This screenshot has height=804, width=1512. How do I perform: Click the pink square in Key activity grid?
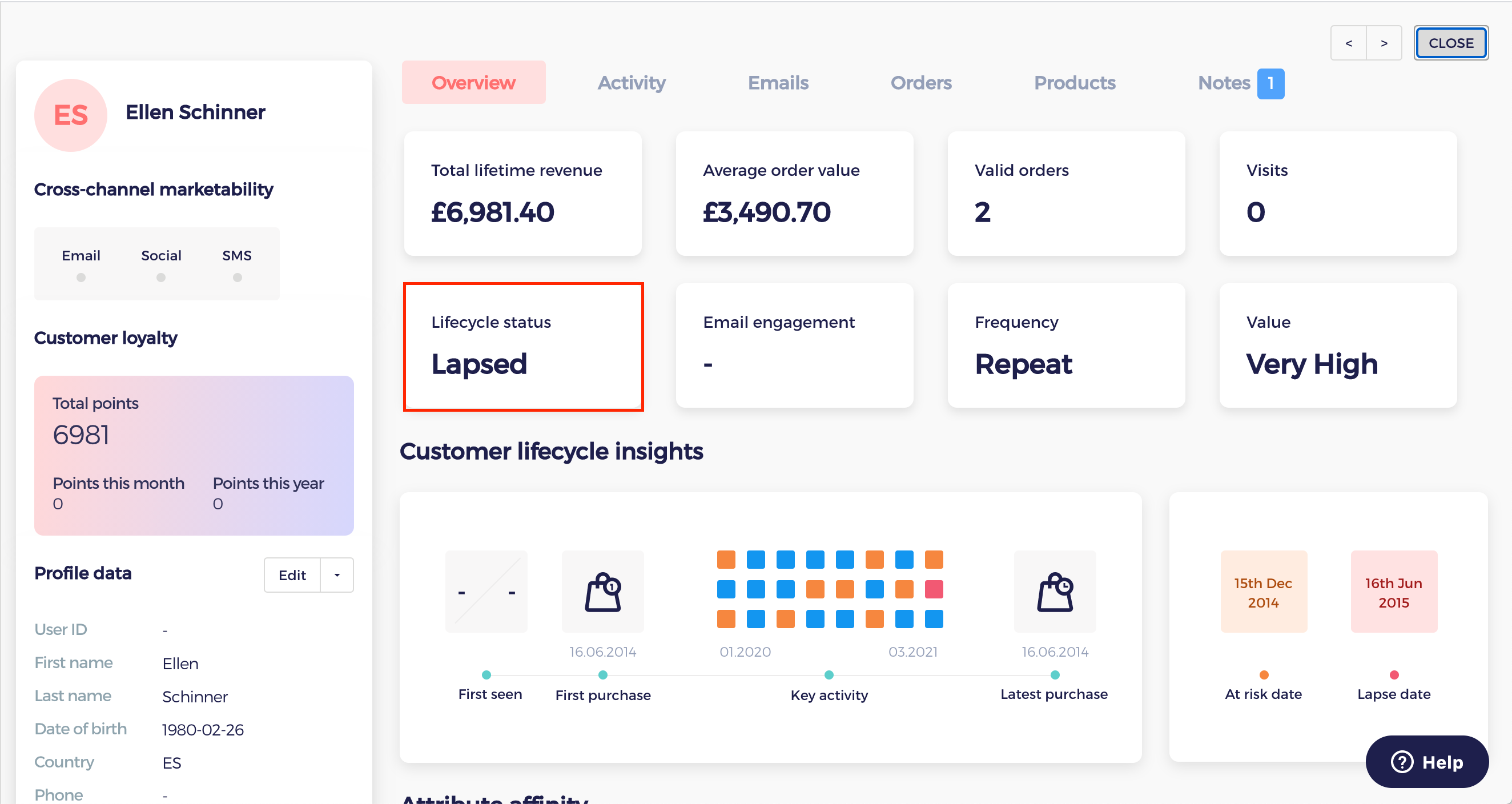[933, 589]
